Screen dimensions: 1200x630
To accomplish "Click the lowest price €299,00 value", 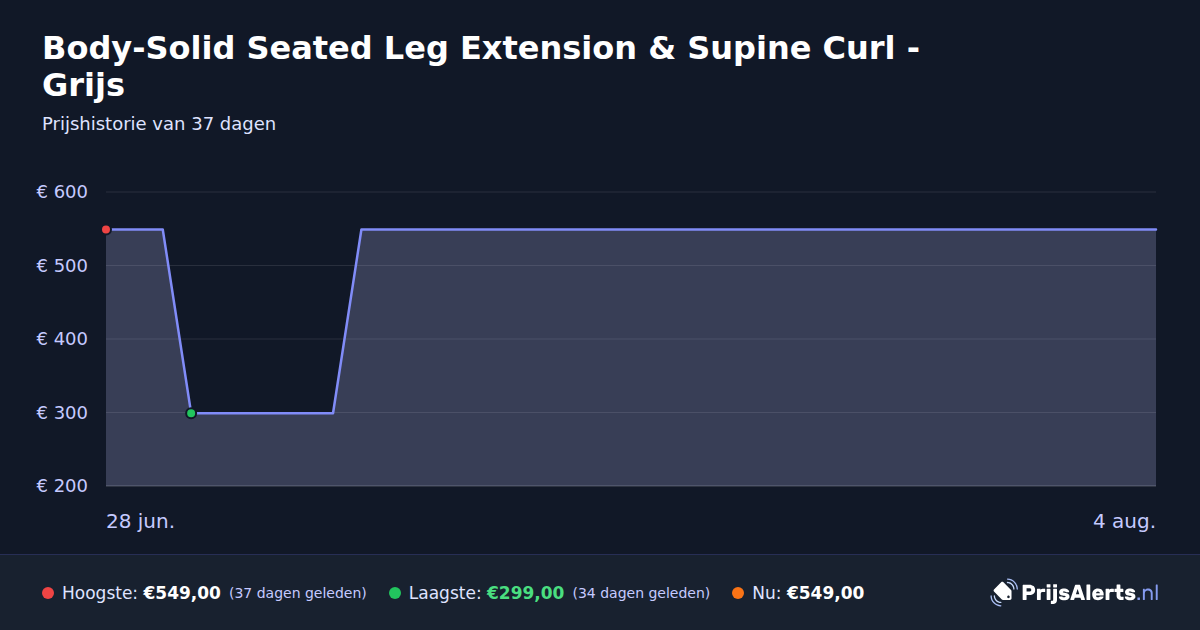I will 525,593.
